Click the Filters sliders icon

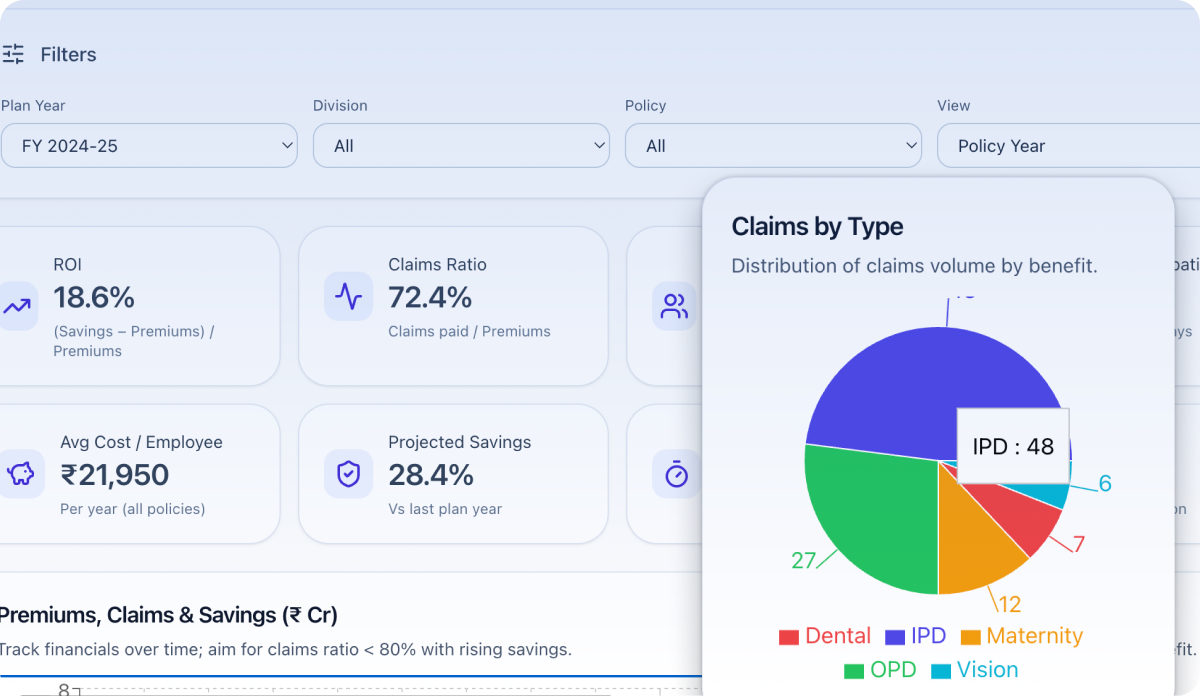pos(13,54)
